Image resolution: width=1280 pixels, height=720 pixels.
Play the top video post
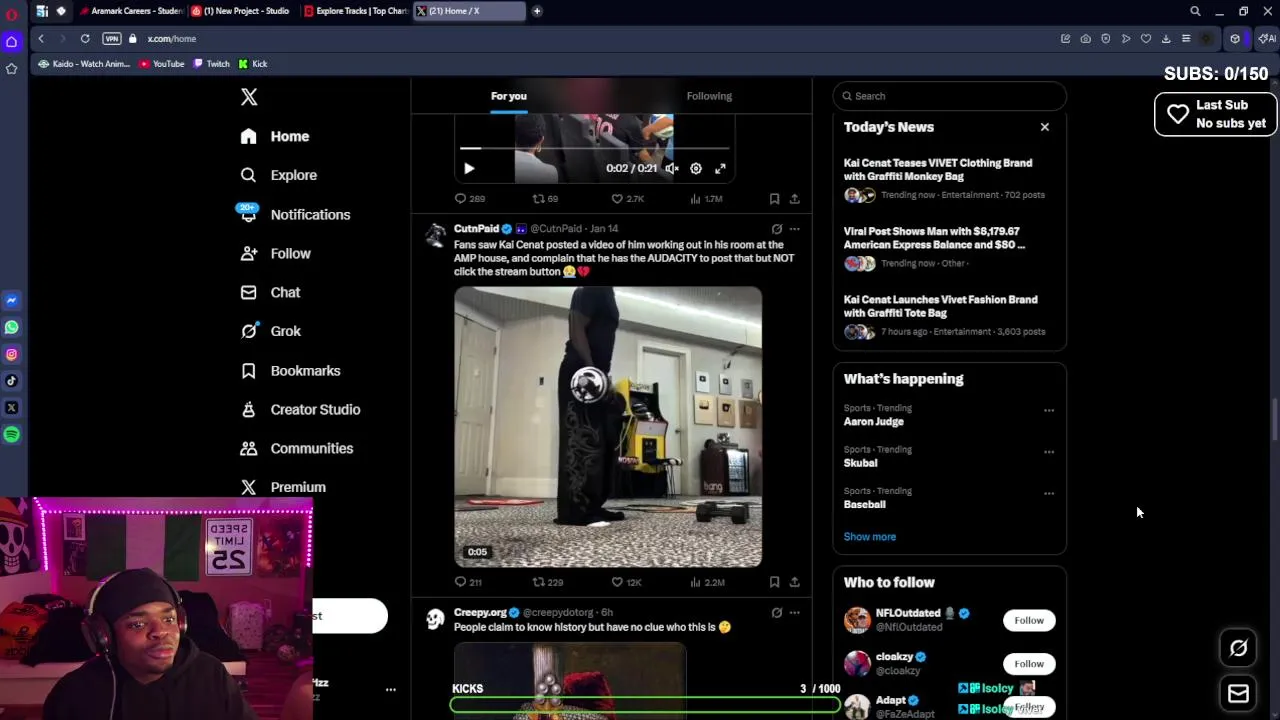(x=469, y=169)
